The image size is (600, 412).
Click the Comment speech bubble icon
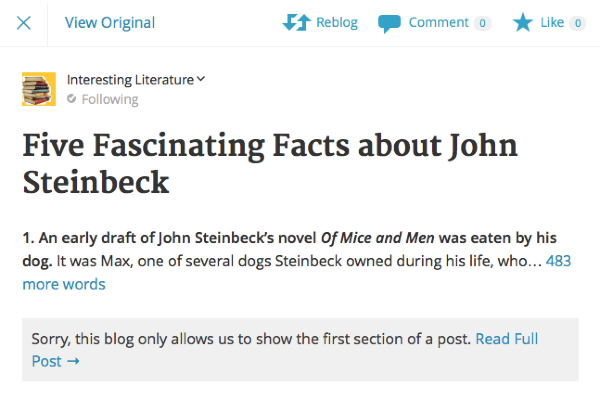click(390, 23)
